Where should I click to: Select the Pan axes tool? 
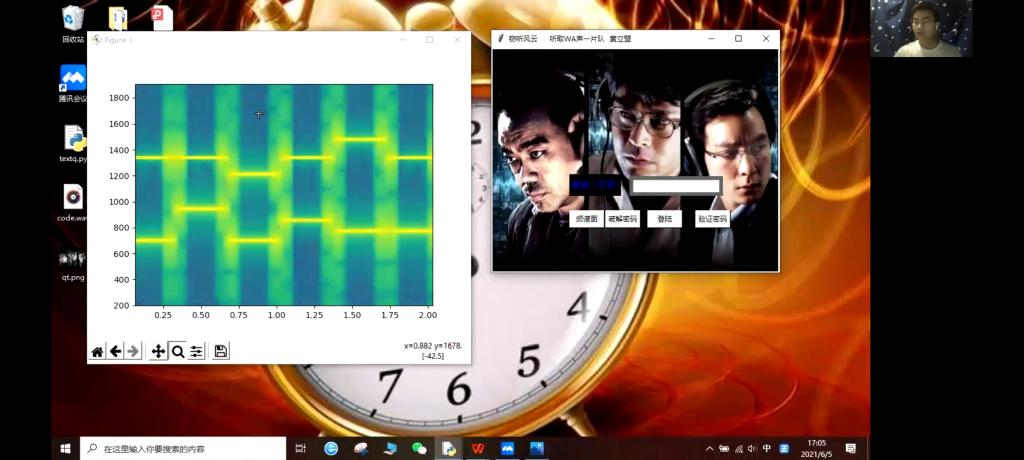(158, 352)
